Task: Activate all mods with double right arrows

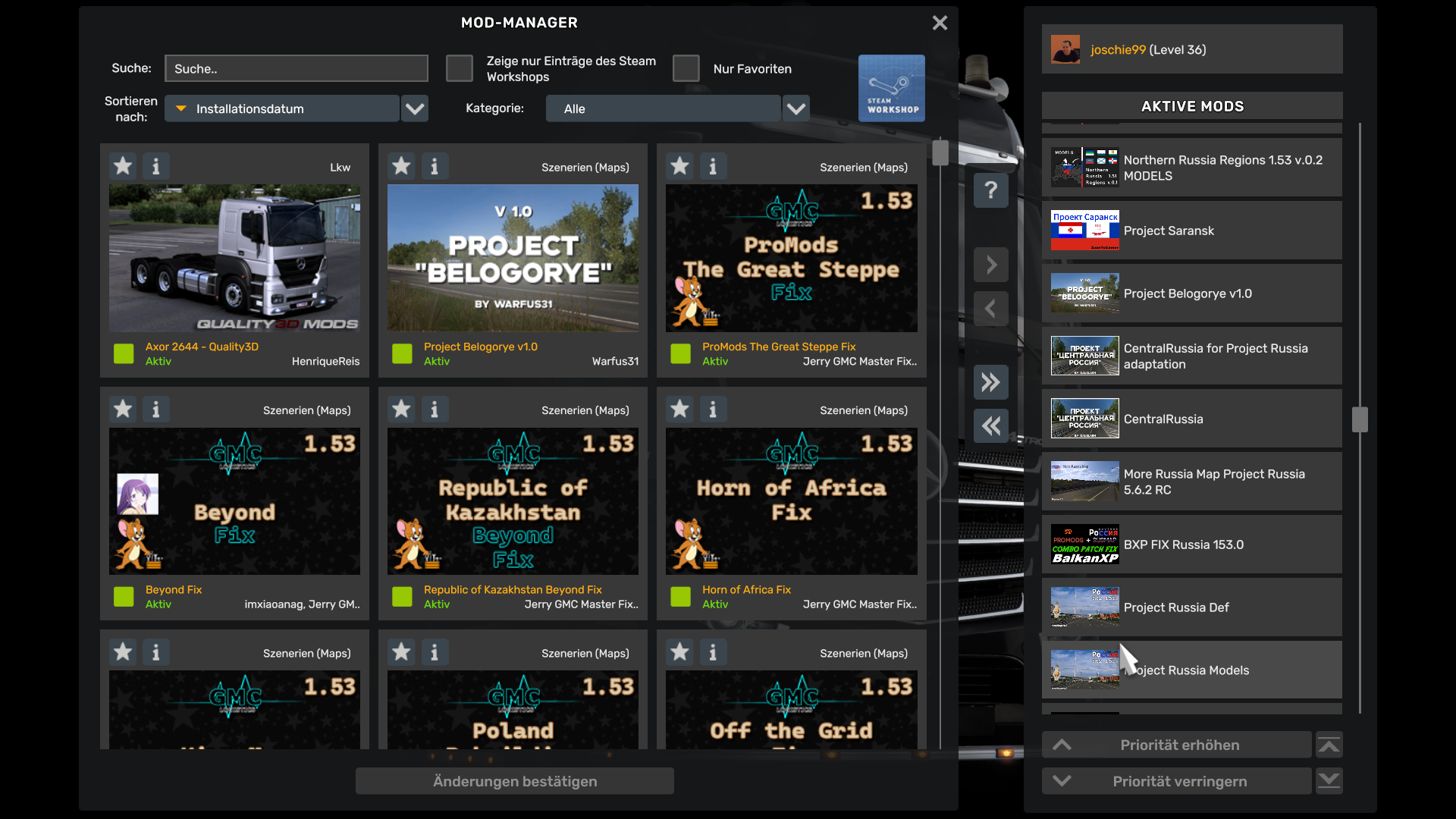Action: click(x=991, y=381)
